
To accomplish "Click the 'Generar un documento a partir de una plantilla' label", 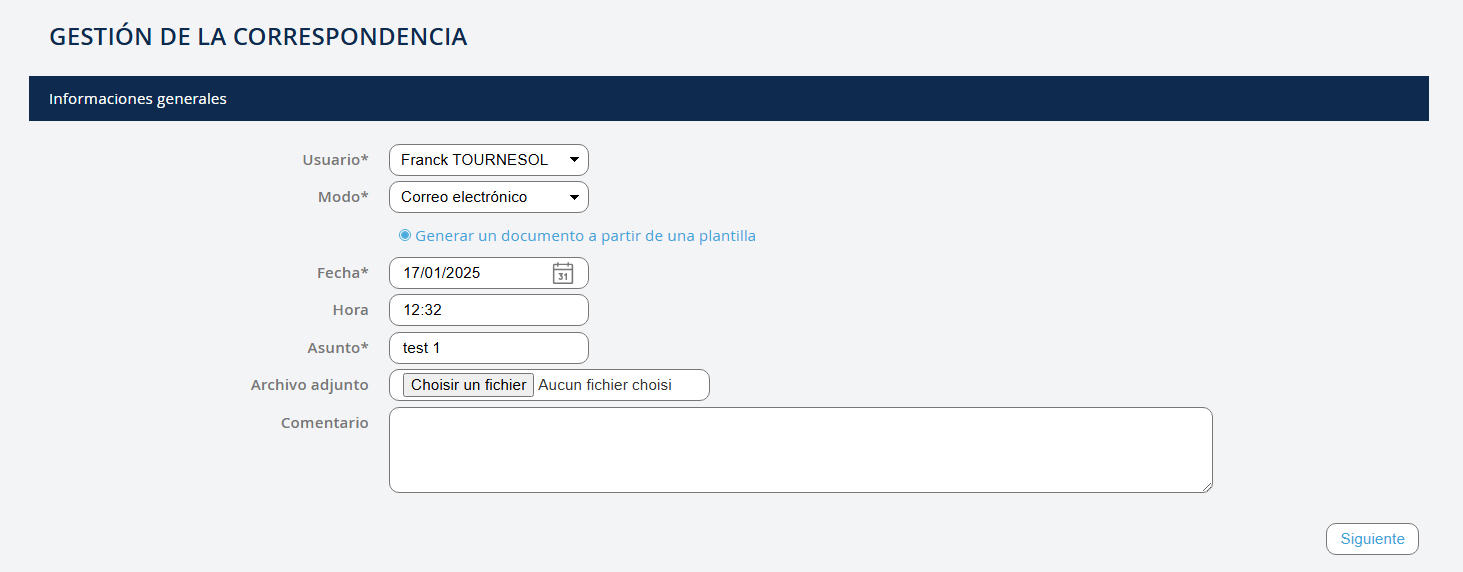I will point(585,236).
